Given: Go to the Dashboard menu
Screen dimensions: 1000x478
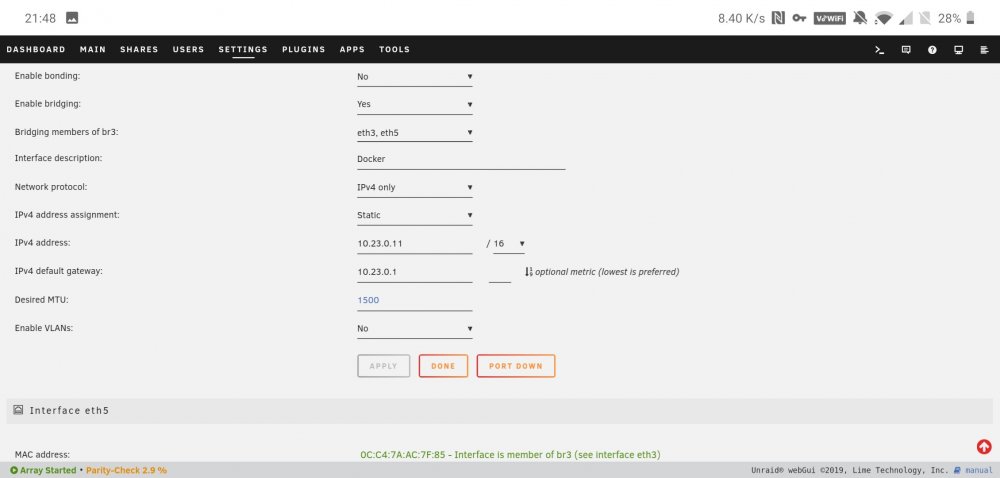Looking at the screenshot, I should click(36, 50).
